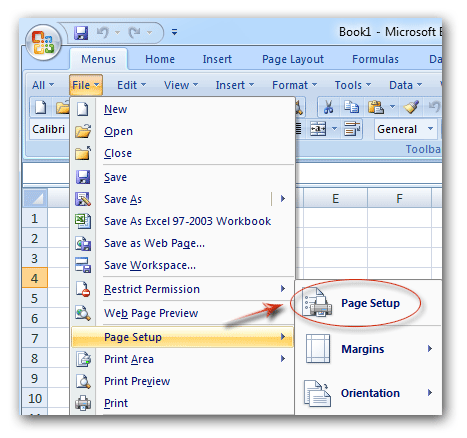Switch to the Menus tab
Viewport: 467px width, 438px height.
98,59
